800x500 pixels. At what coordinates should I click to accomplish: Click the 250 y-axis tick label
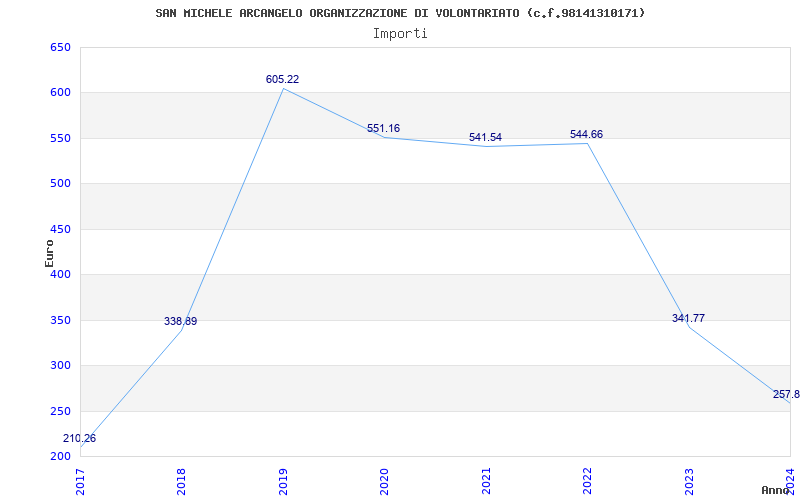(x=60, y=411)
